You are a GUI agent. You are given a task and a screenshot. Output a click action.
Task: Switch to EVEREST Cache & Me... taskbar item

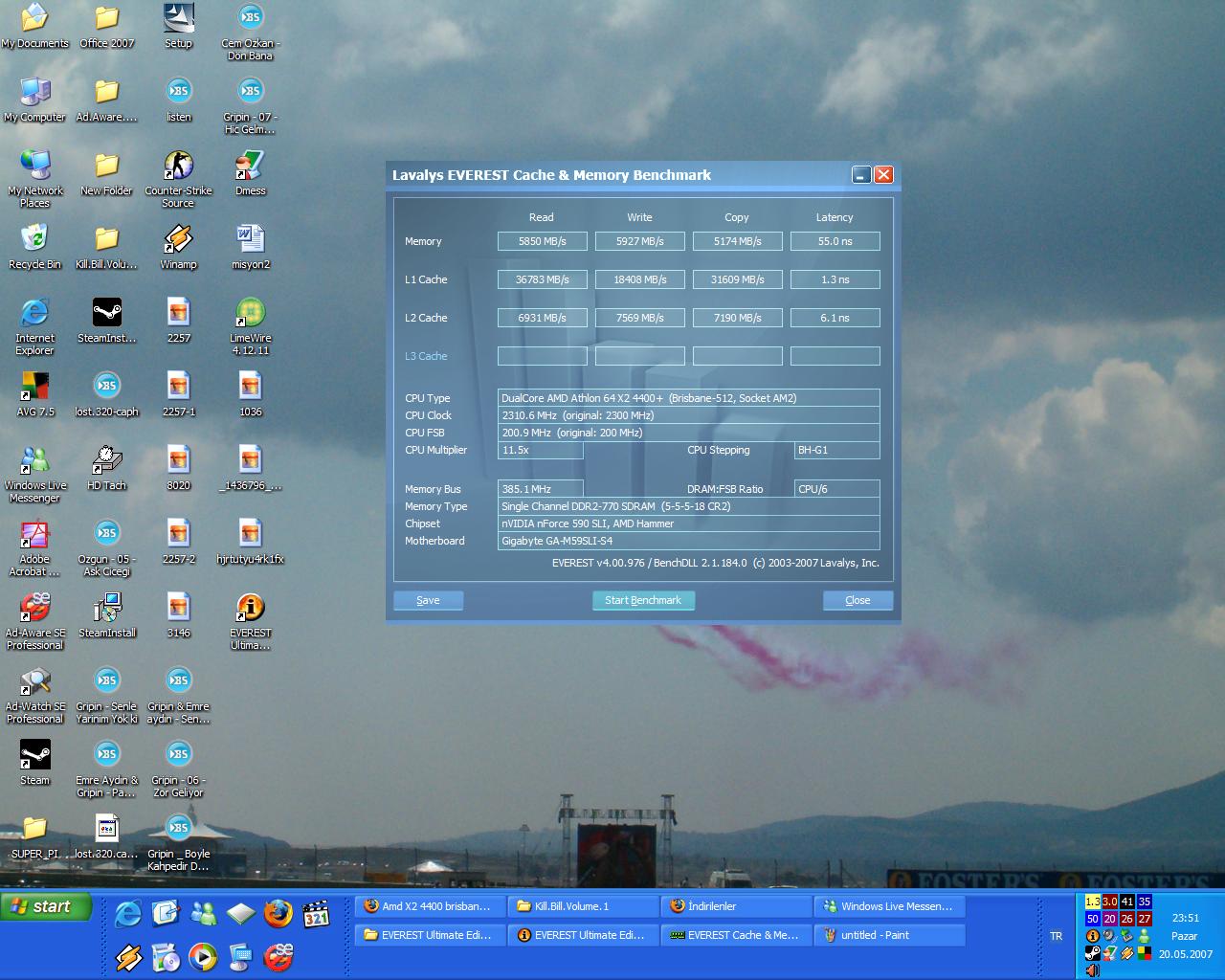736,935
